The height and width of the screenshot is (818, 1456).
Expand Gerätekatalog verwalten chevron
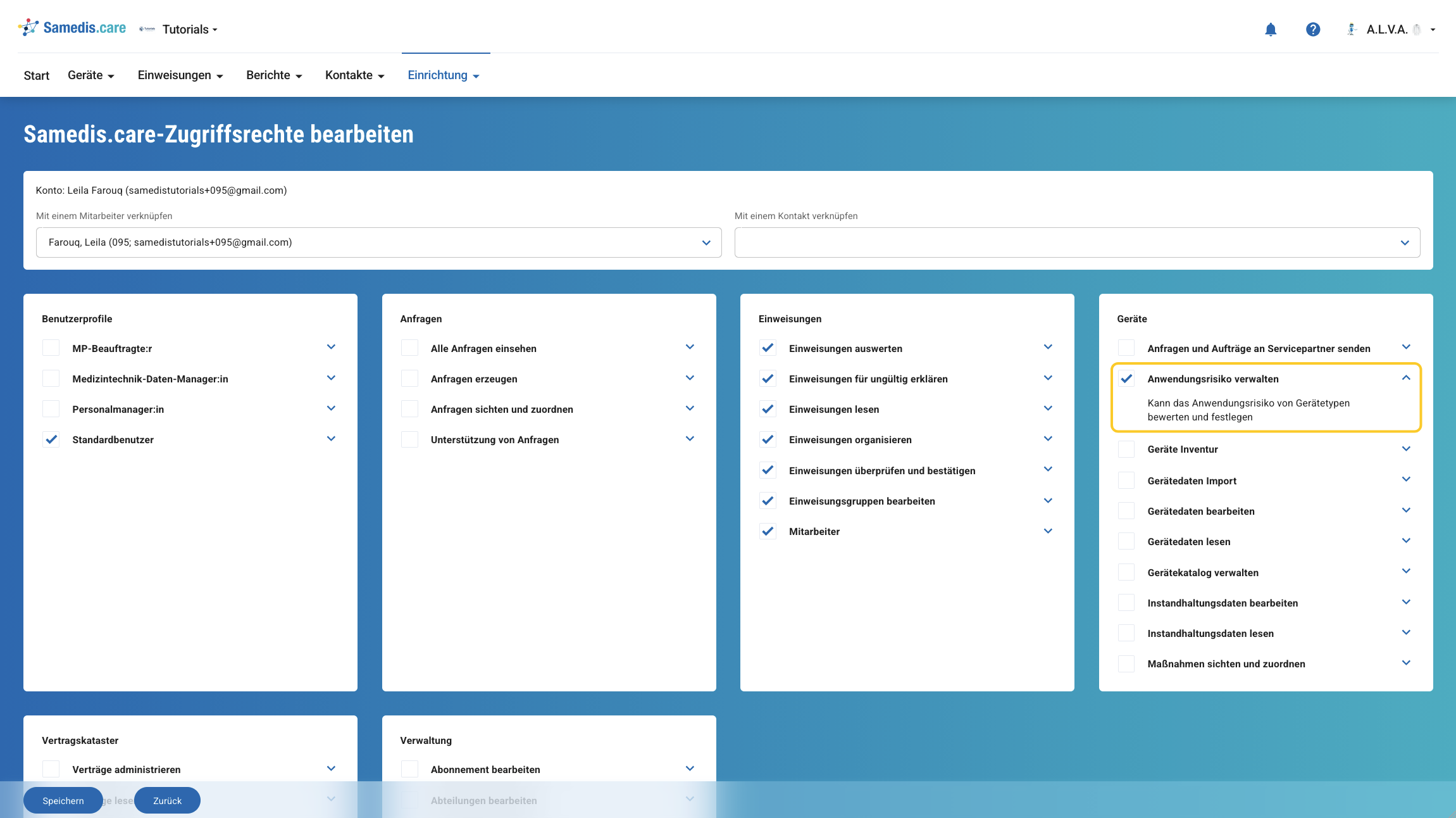point(1406,571)
